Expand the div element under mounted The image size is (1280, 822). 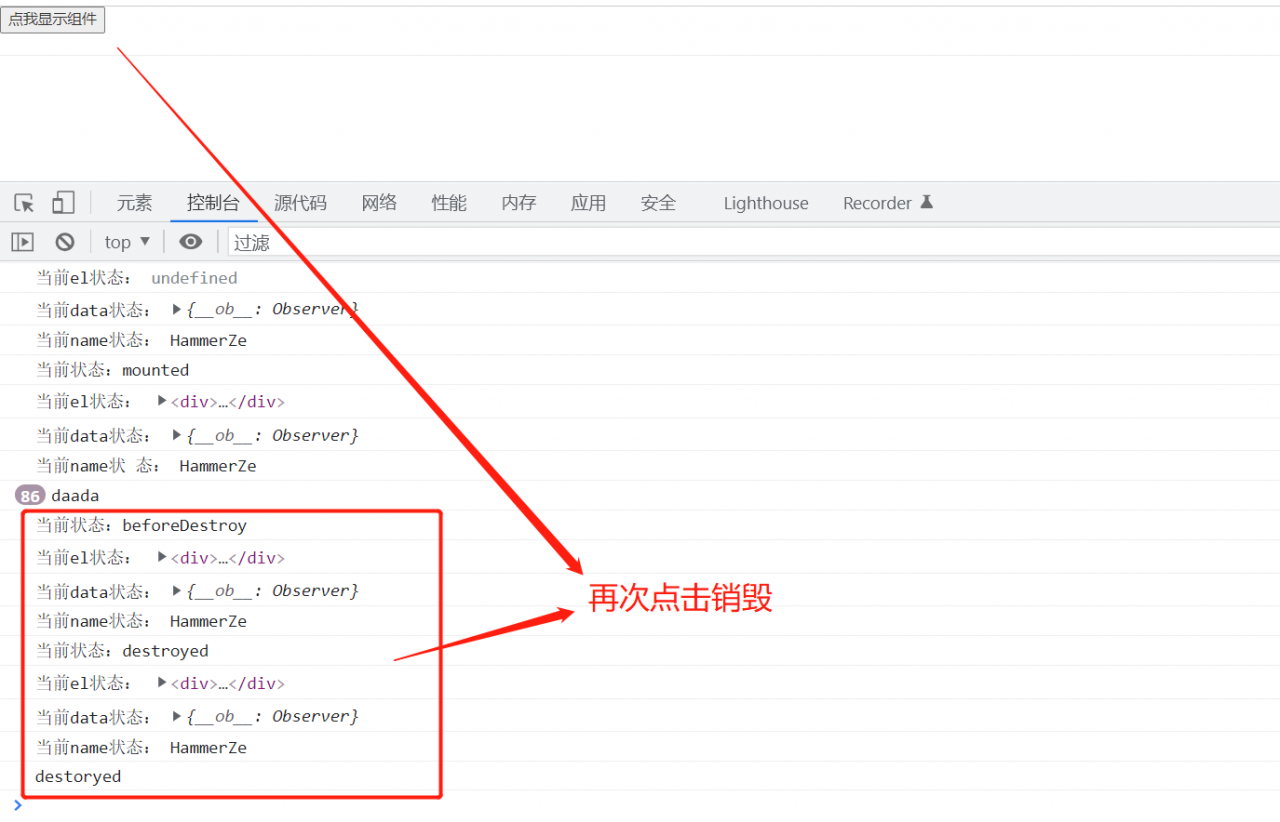[163, 401]
